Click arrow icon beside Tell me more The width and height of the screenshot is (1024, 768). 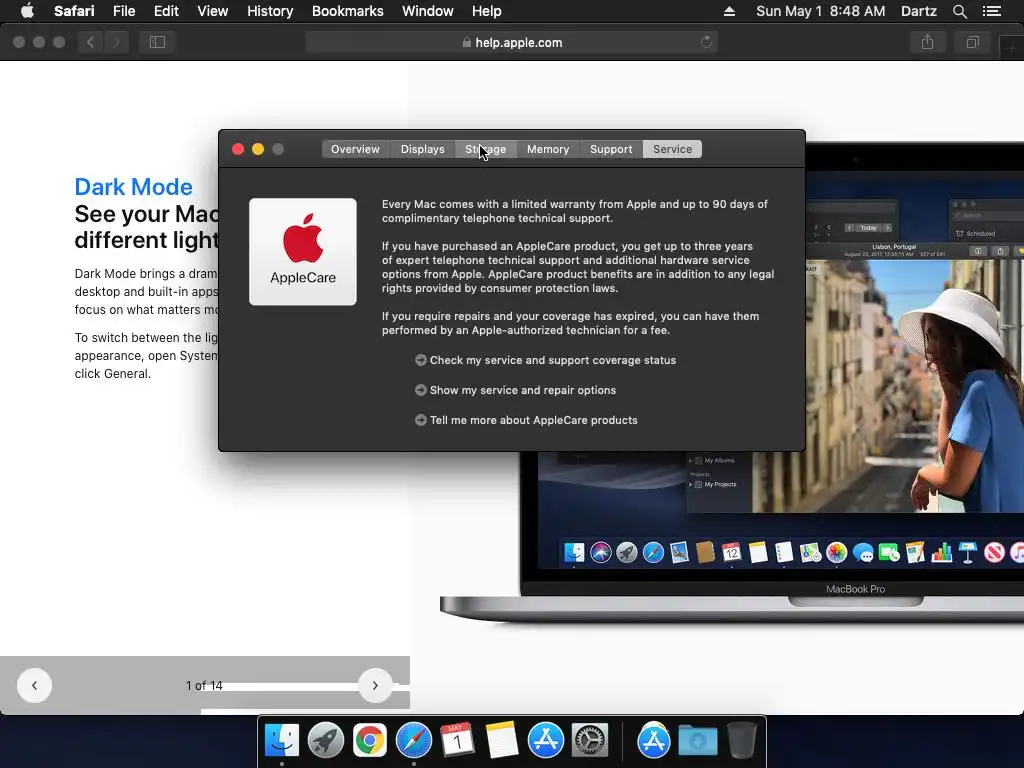421,421
